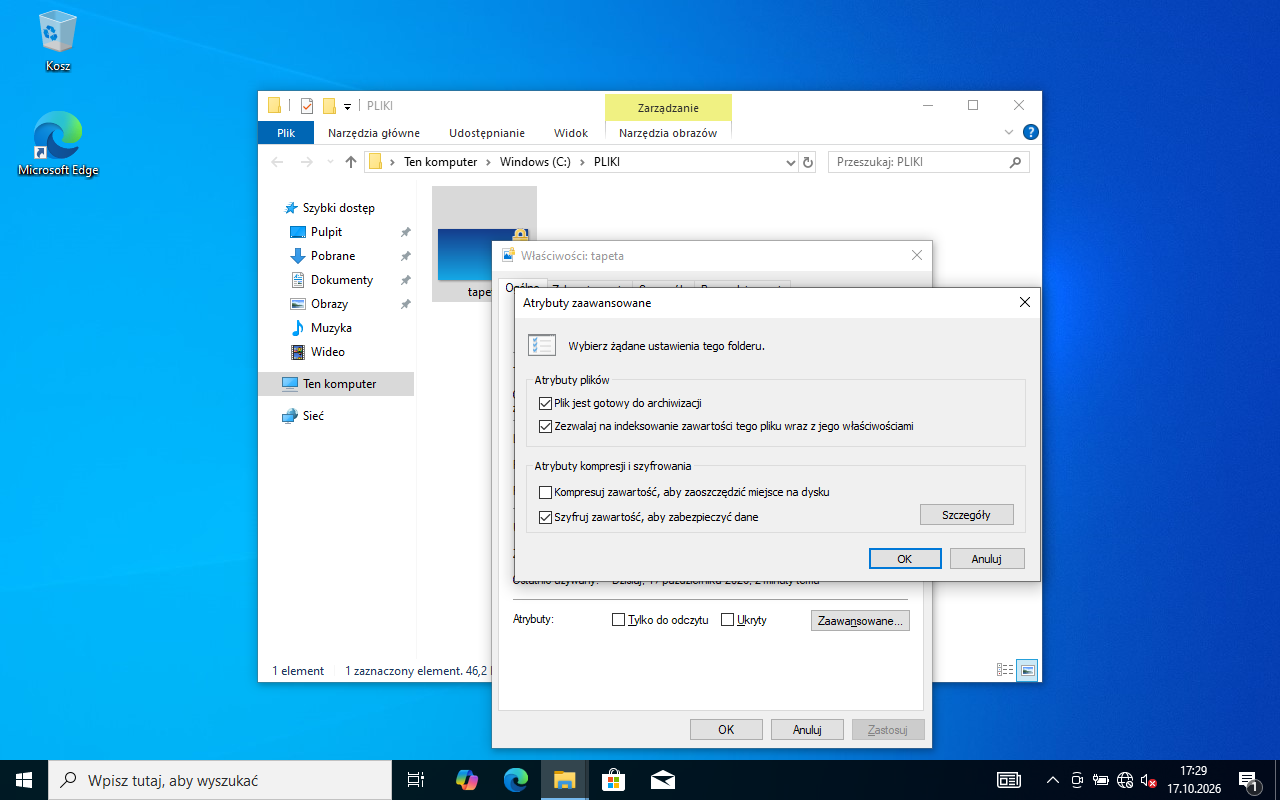
Task: Check the Tylko do odczytu attribute
Action: [x=618, y=620]
